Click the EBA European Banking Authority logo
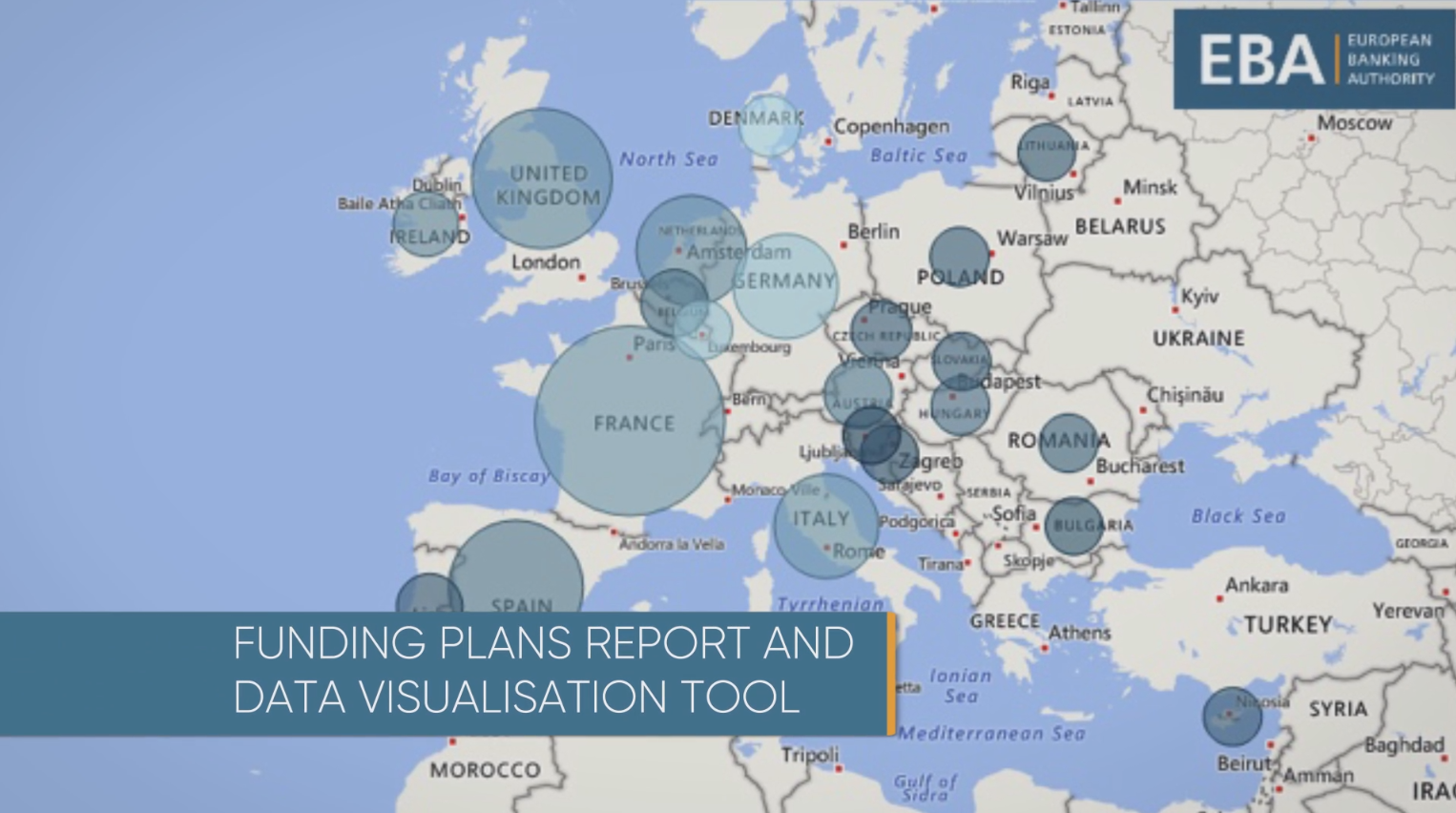The width and height of the screenshot is (1456, 813). pyautogui.click(x=1314, y=59)
